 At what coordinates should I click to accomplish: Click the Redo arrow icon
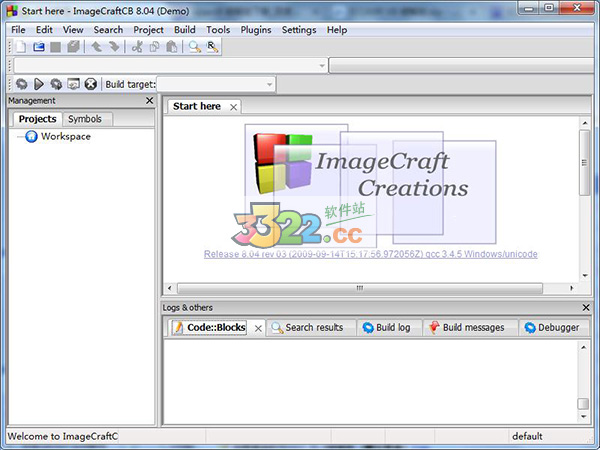pyautogui.click(x=114, y=47)
